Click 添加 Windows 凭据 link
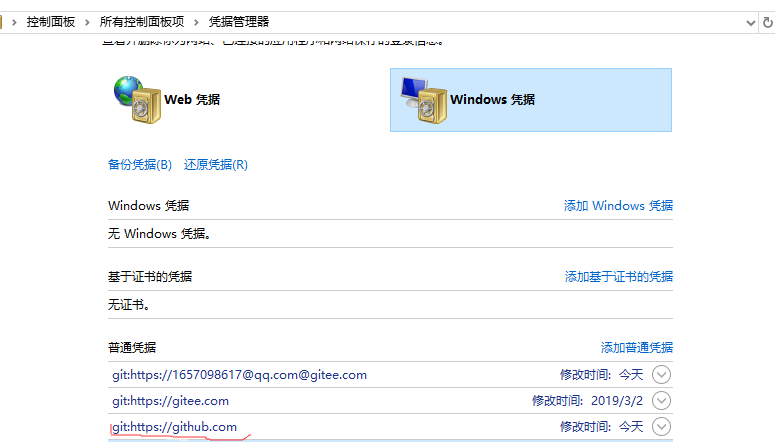The height and width of the screenshot is (442, 775). [618, 205]
